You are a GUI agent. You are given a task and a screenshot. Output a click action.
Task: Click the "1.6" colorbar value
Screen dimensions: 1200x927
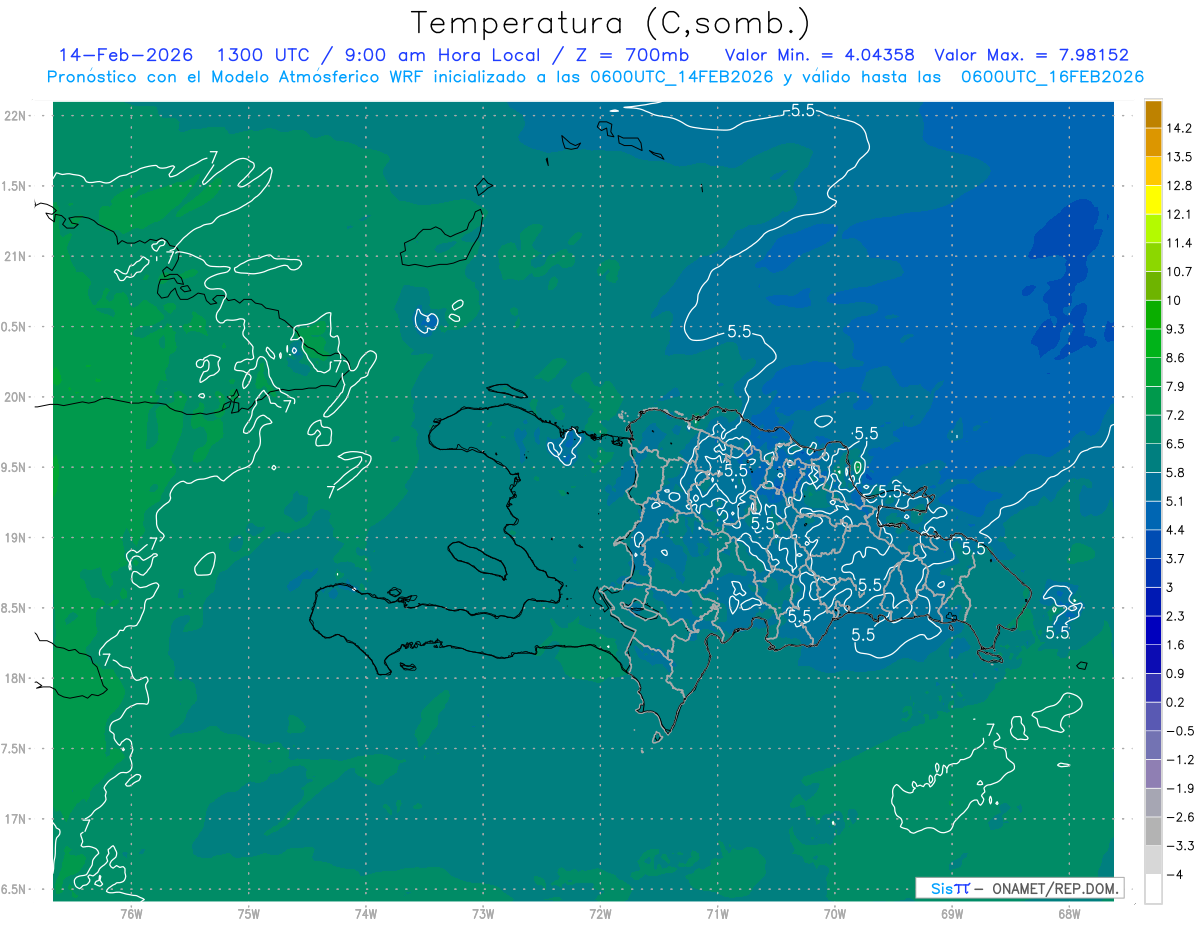click(x=1177, y=644)
